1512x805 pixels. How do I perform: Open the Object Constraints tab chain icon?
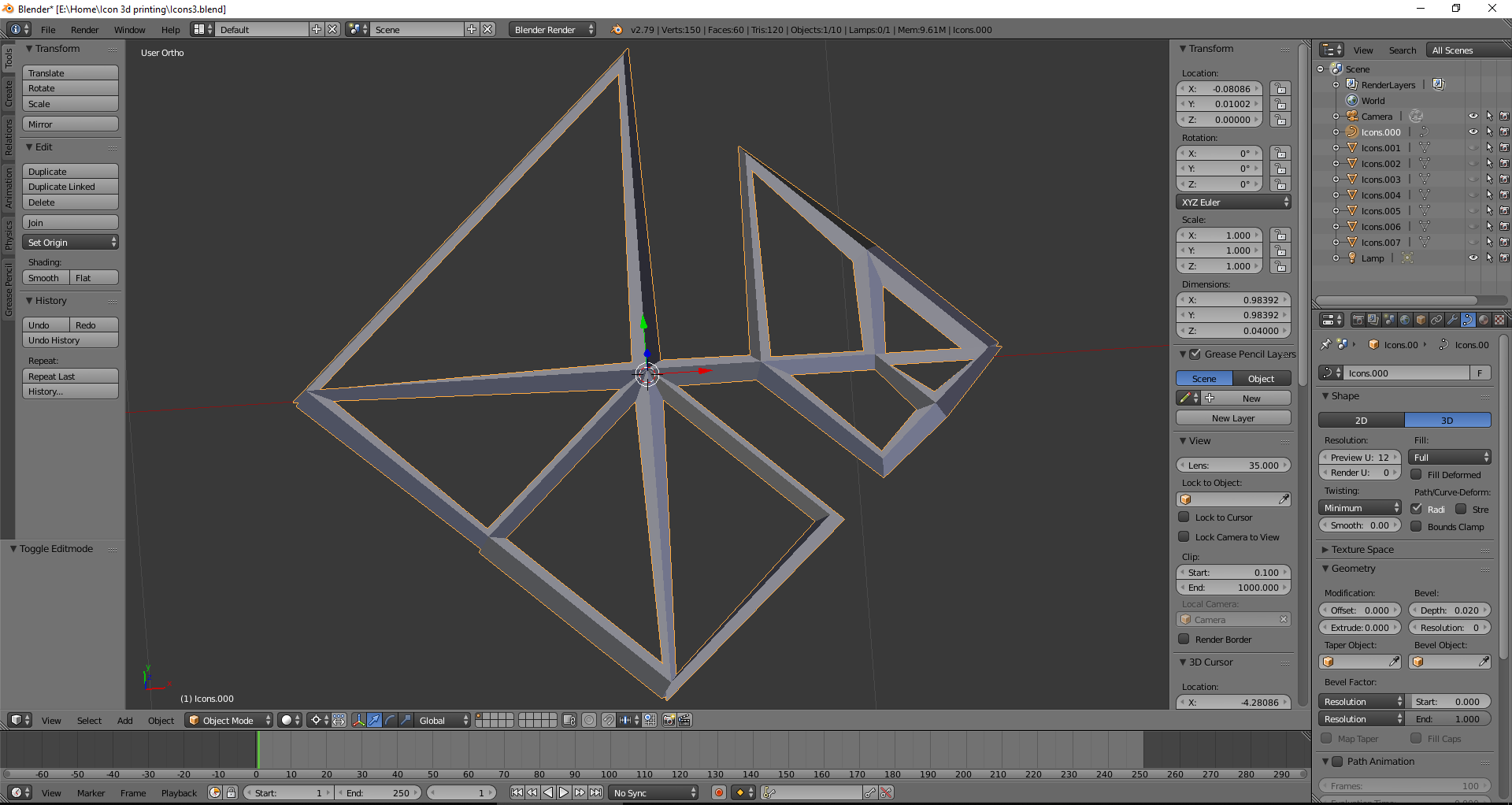[x=1436, y=320]
